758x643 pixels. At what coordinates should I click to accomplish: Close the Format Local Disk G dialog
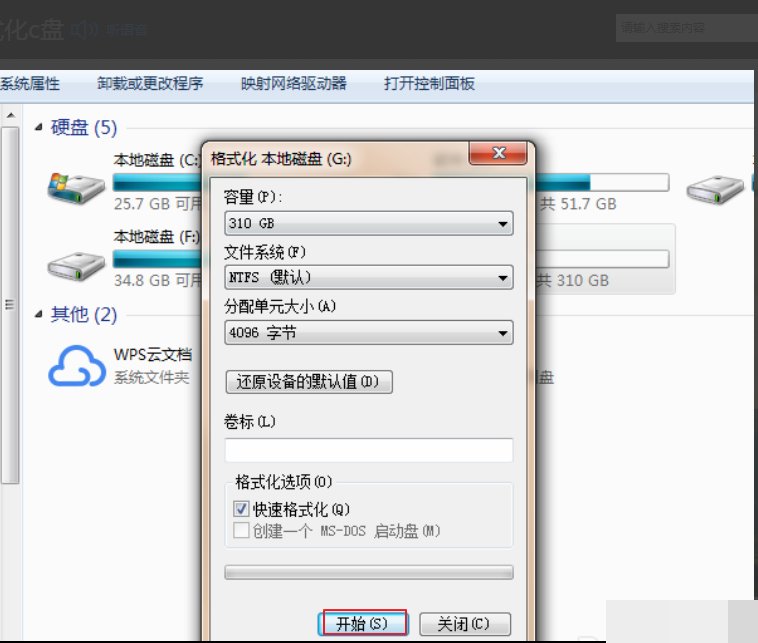[x=498, y=153]
